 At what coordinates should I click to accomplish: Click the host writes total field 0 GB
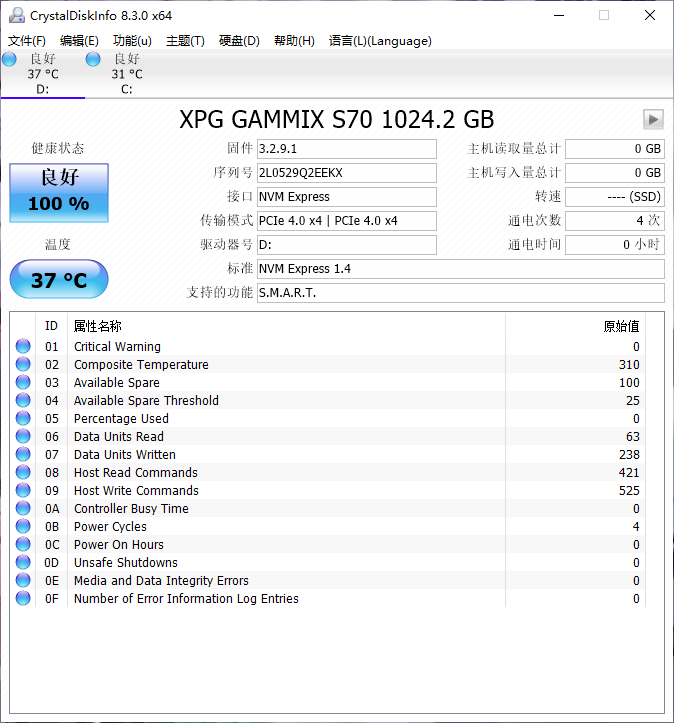tap(615, 173)
